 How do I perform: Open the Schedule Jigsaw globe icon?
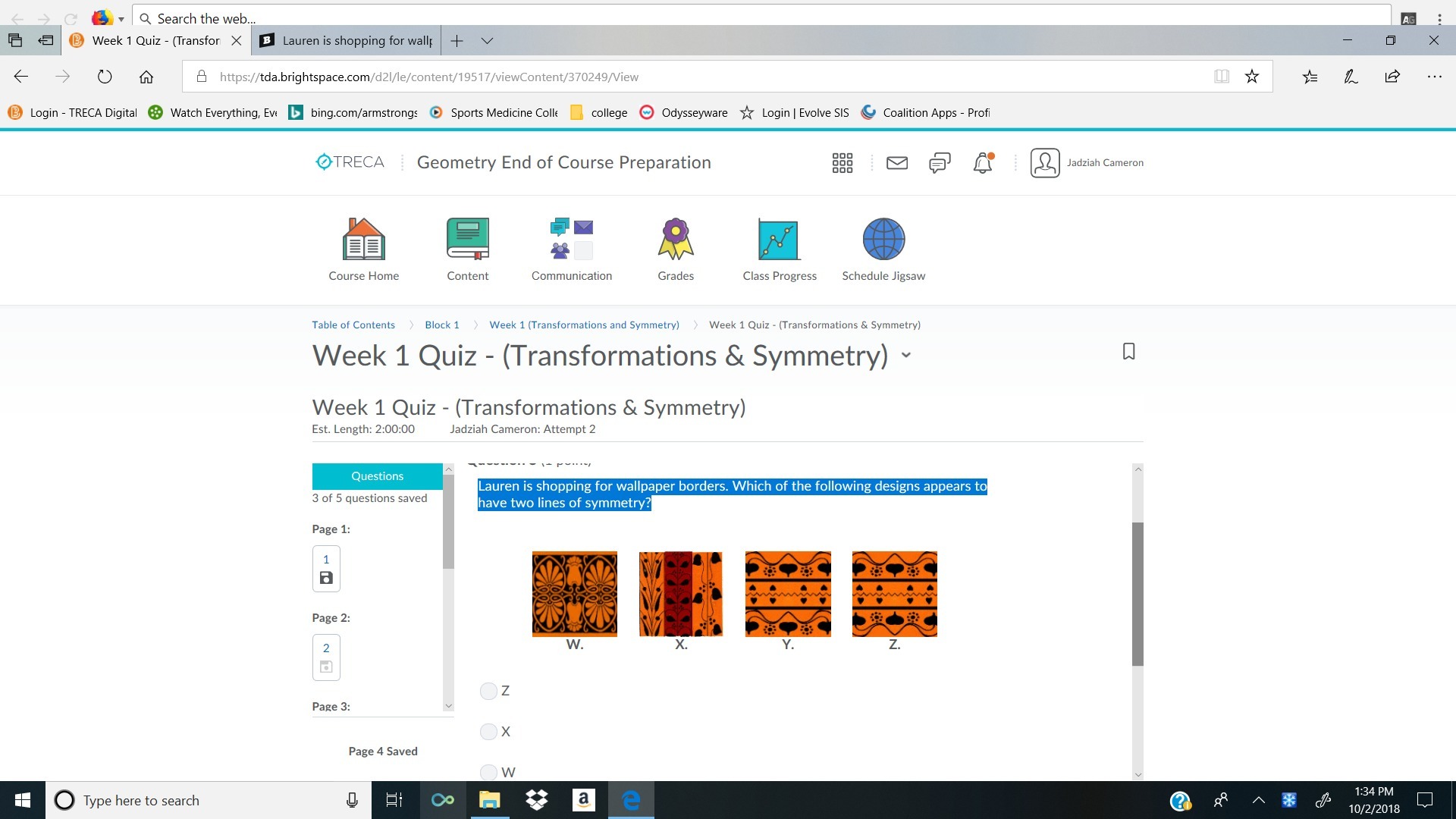(x=883, y=240)
